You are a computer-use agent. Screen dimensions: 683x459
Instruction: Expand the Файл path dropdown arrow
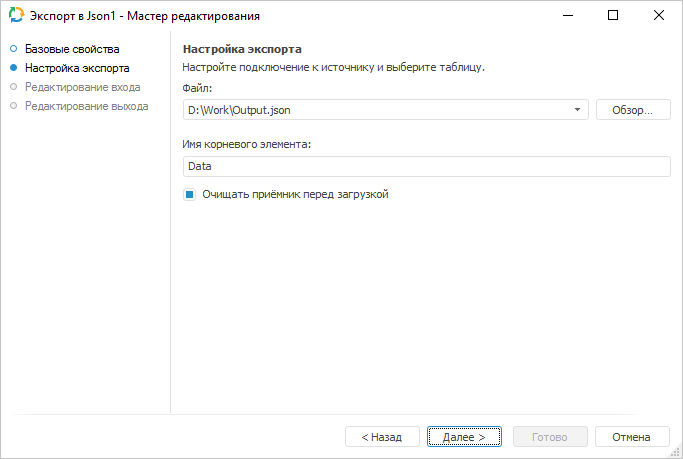click(x=578, y=109)
